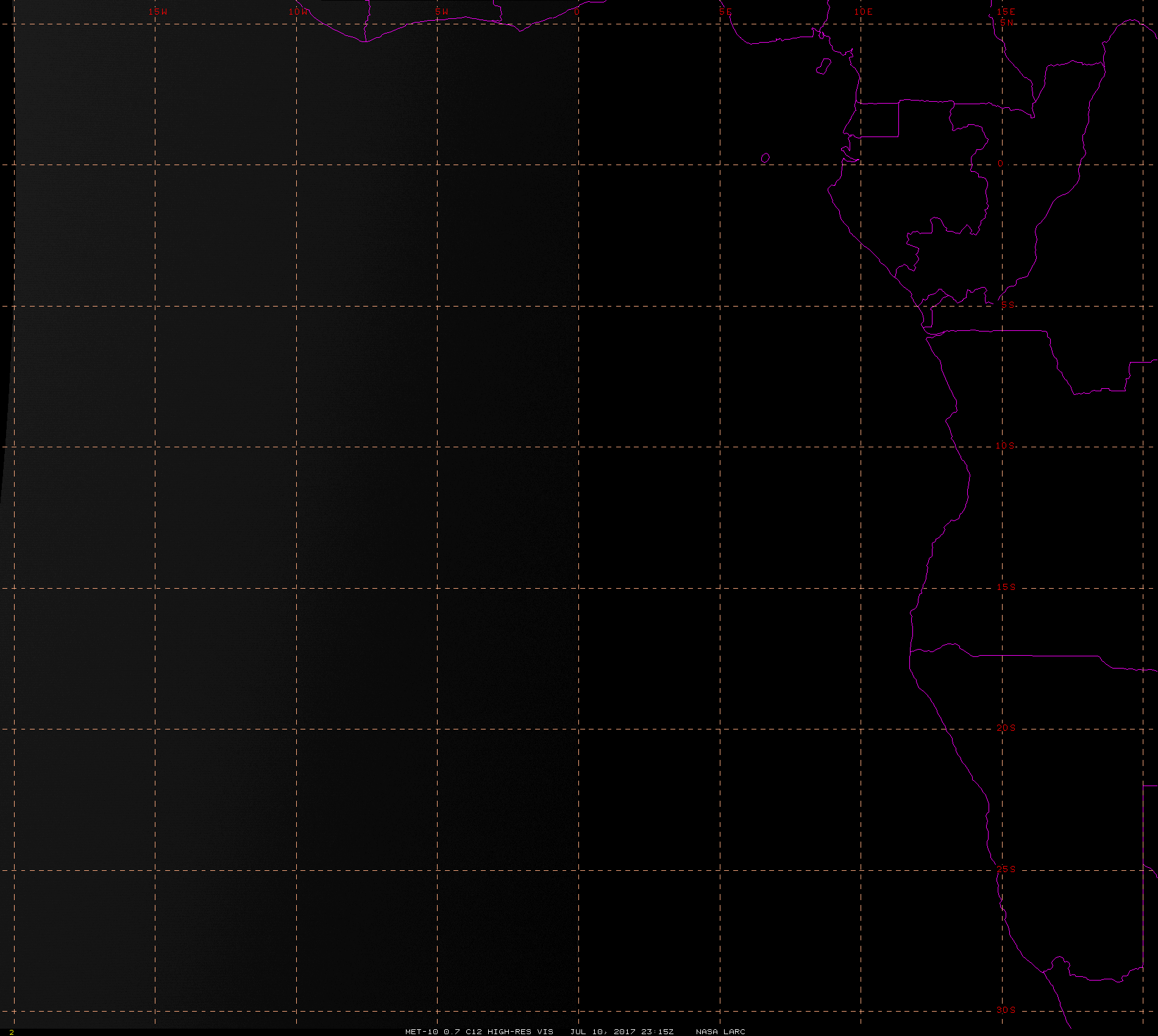Select the 15S latitude label
The width and height of the screenshot is (1158, 1036).
(1006, 587)
